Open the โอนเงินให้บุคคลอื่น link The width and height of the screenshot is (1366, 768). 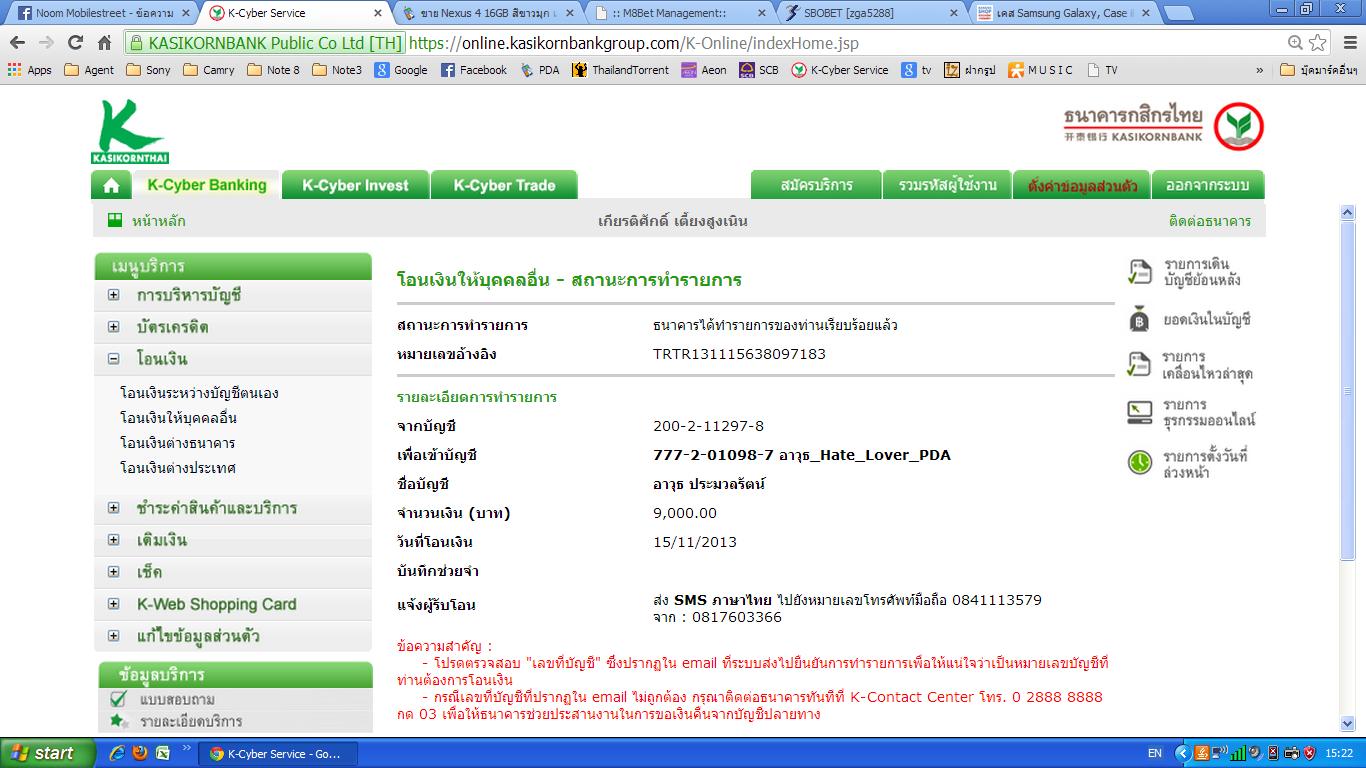pos(178,418)
